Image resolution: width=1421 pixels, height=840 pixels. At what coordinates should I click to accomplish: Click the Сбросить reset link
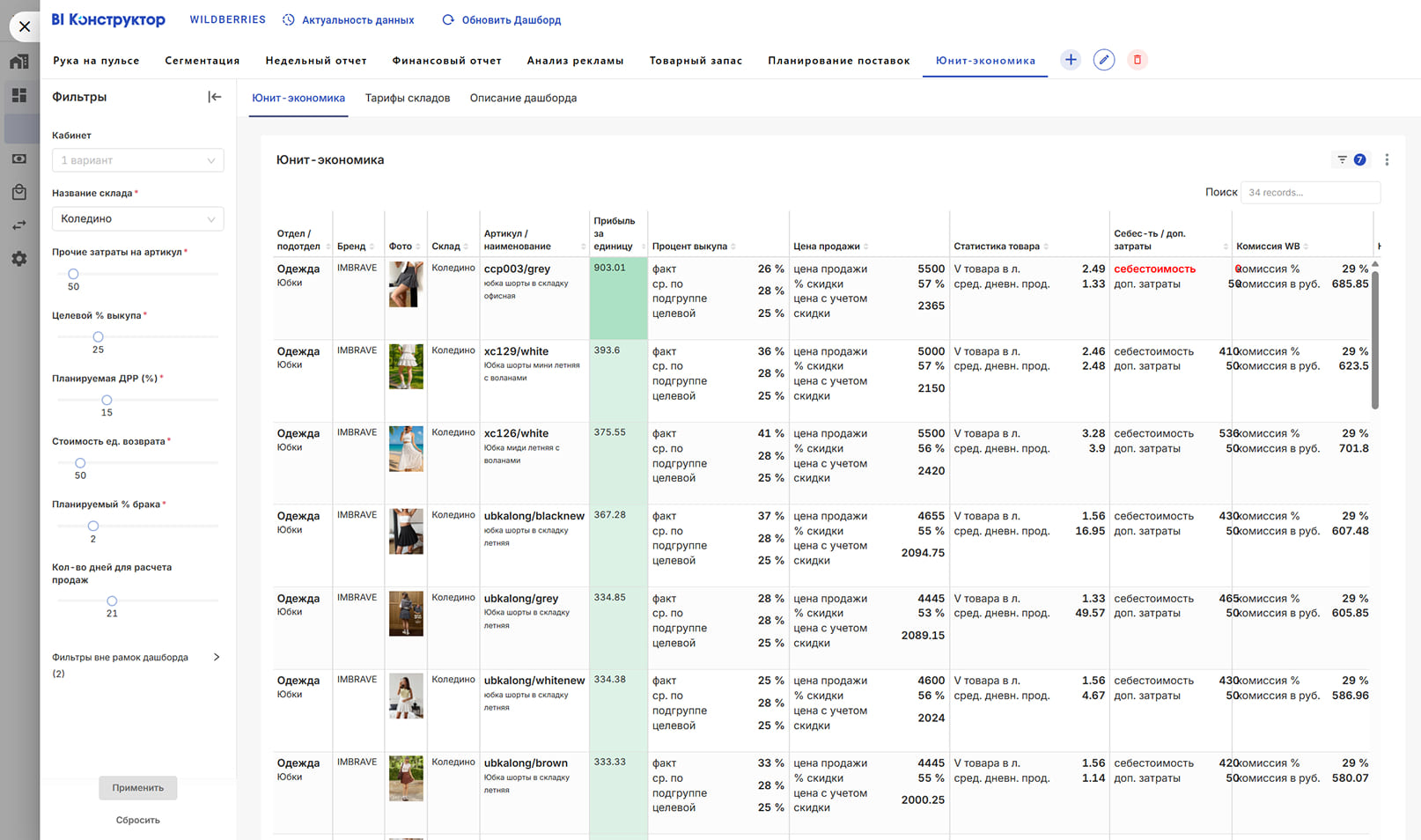137,820
